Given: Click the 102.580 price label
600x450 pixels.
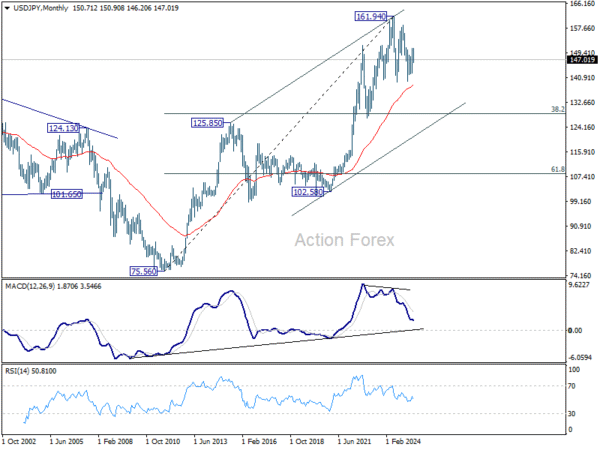Looking at the screenshot, I should pos(308,192).
